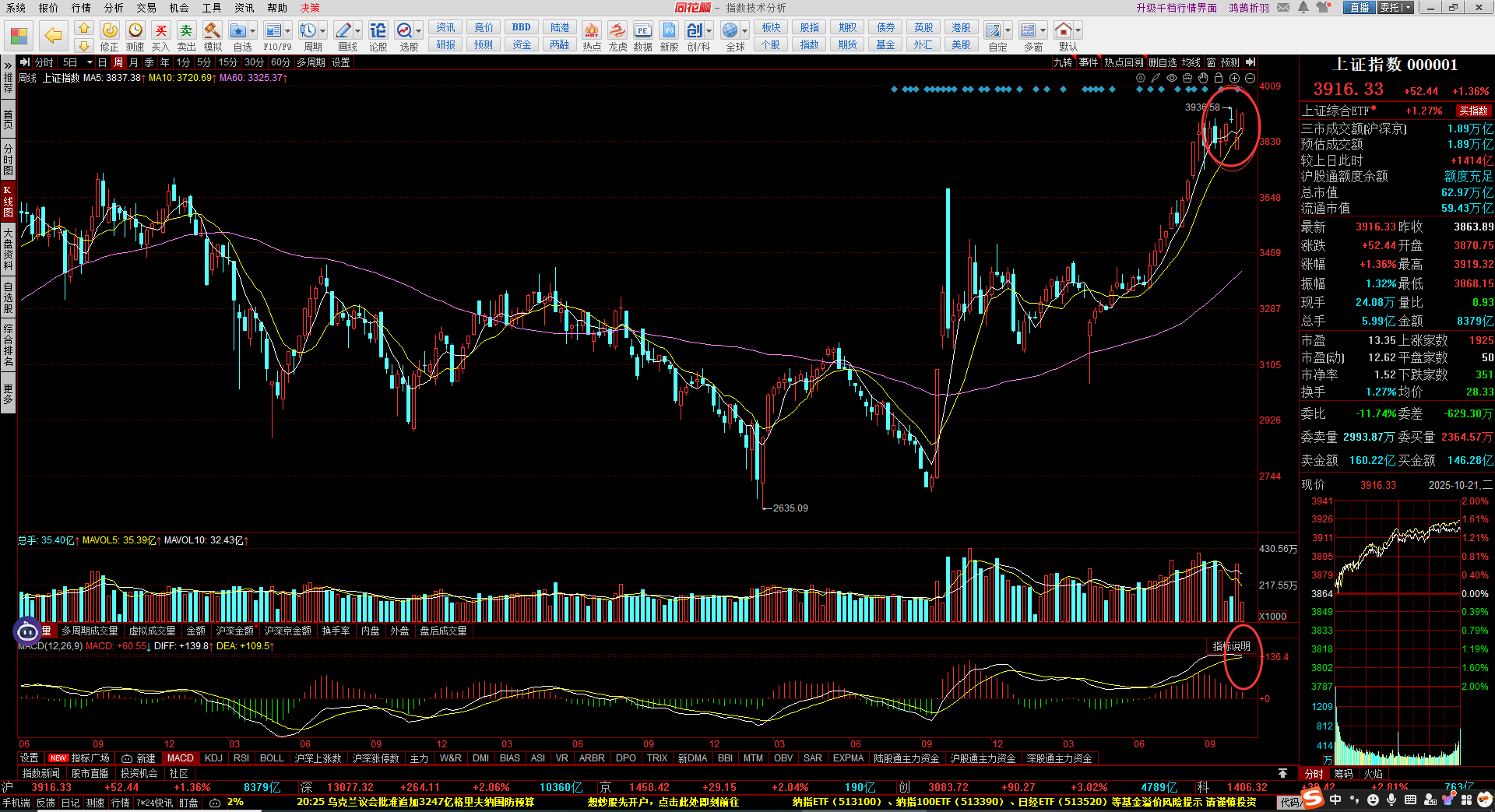The image size is (1495, 812).
Task: Open the 数据 PE data icon
Action: [x=643, y=30]
